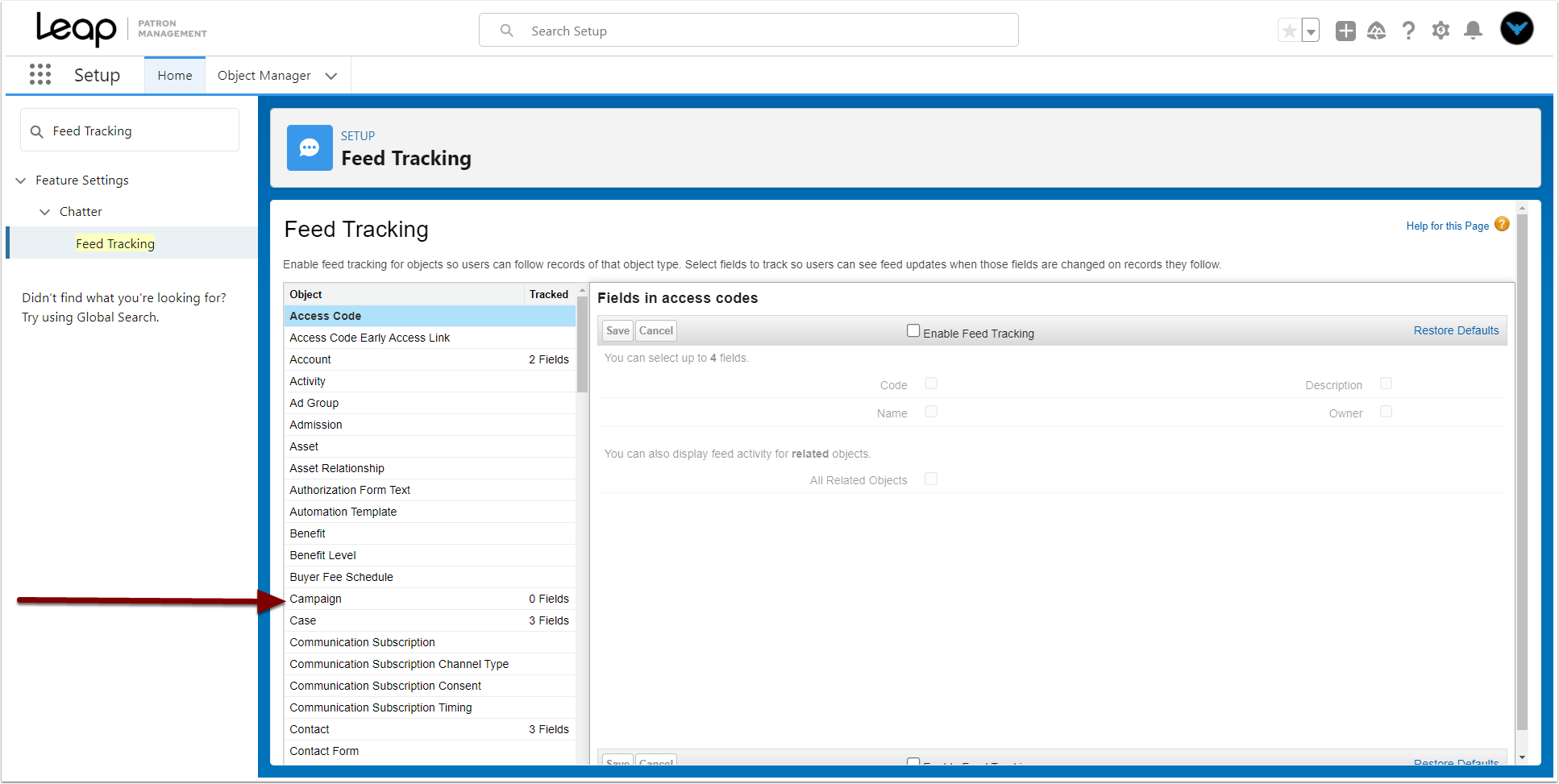Click the favorites star icon
Image resolution: width=1559 pixels, height=784 pixels.
1289,31
